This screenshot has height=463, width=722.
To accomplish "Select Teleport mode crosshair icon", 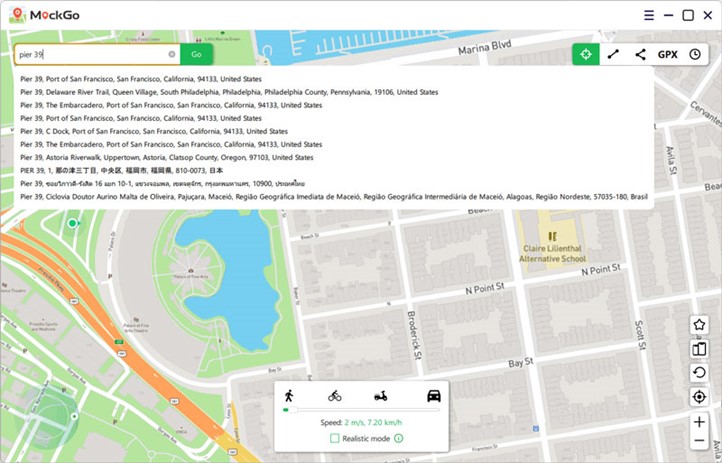I will (586, 54).
